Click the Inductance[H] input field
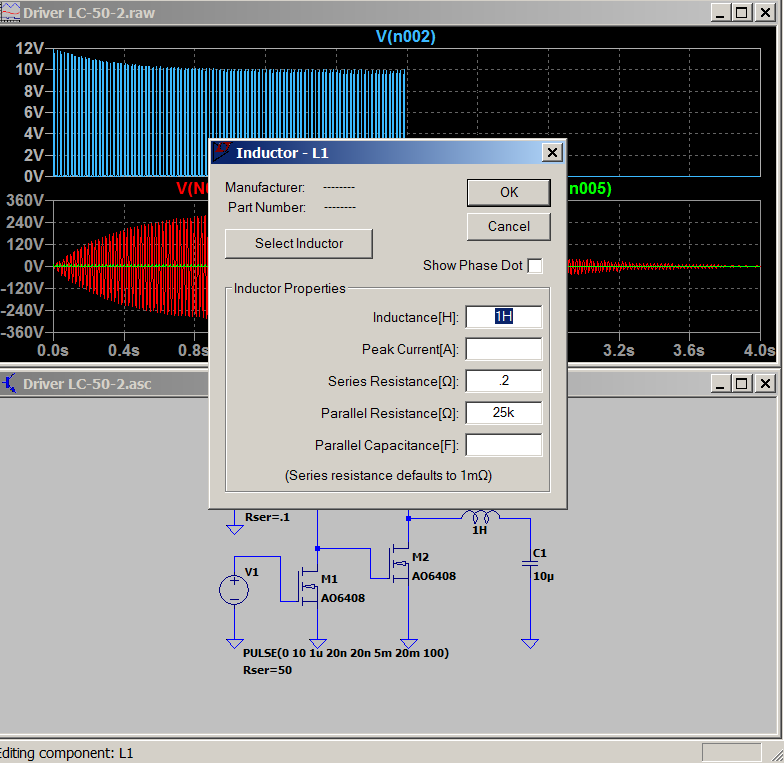This screenshot has height=763, width=784. tap(503, 317)
